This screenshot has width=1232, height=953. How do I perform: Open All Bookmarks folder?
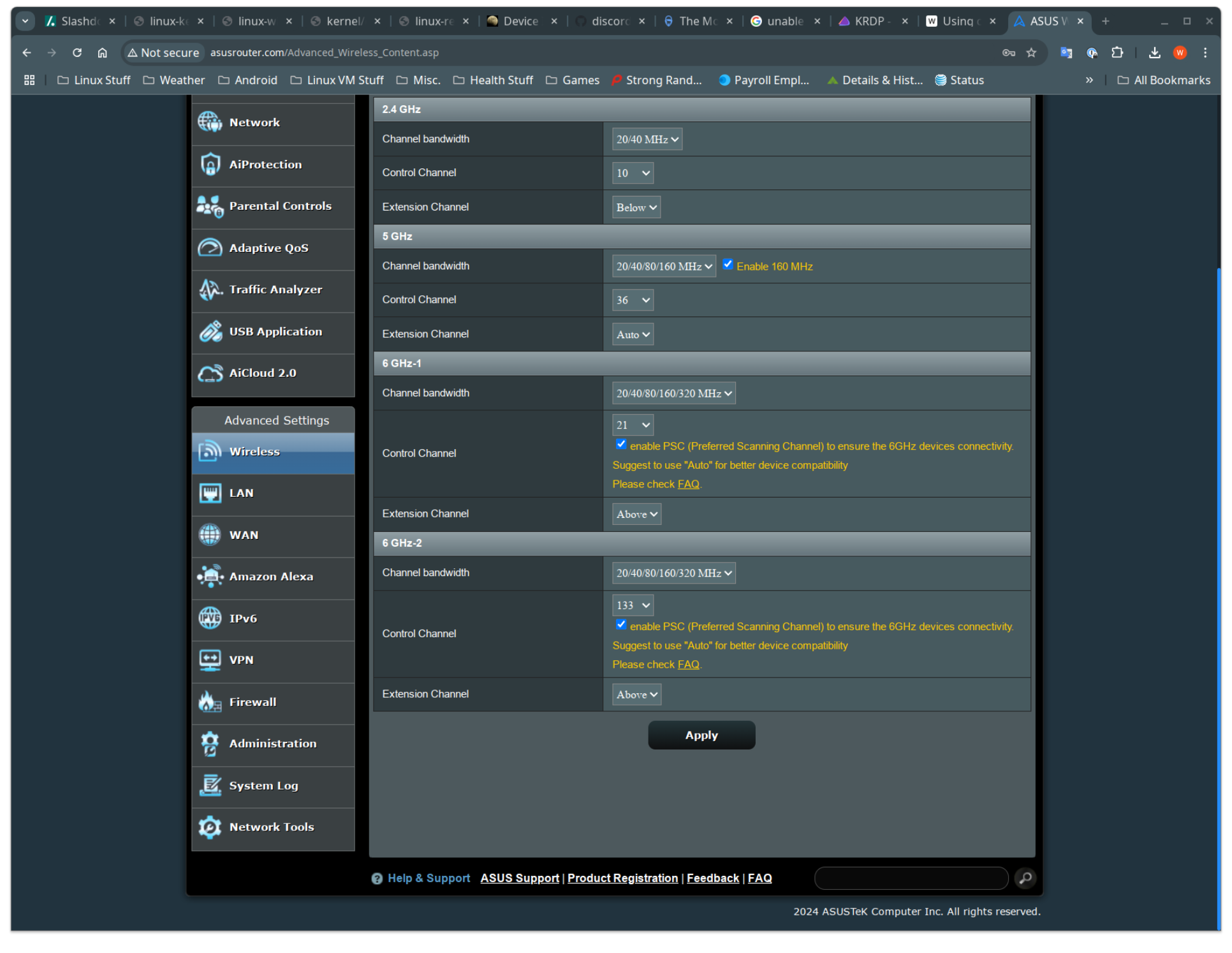pyautogui.click(x=1164, y=80)
